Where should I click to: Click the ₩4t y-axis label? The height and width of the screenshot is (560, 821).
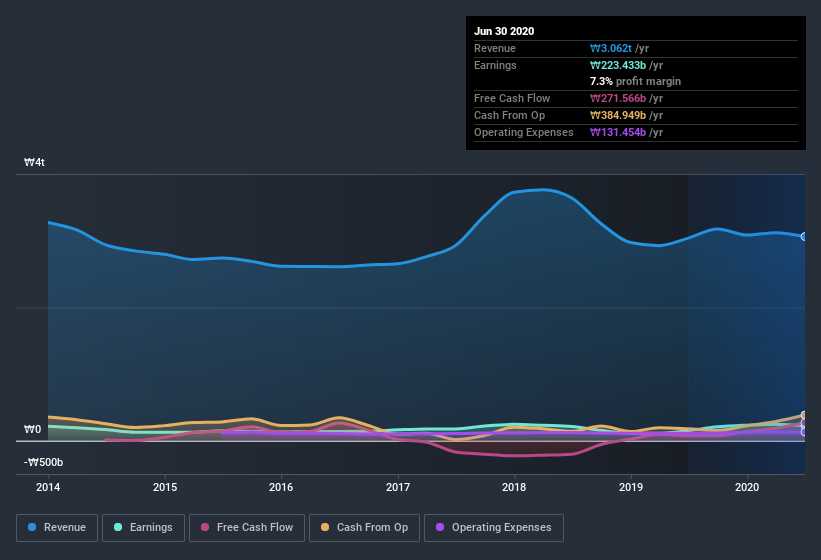34,162
